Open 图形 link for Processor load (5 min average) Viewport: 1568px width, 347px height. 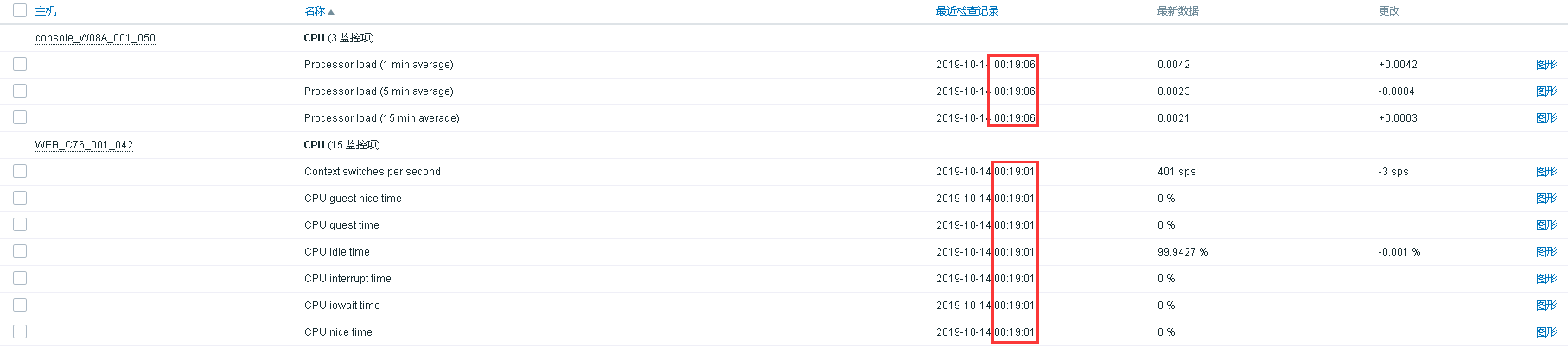click(1546, 91)
